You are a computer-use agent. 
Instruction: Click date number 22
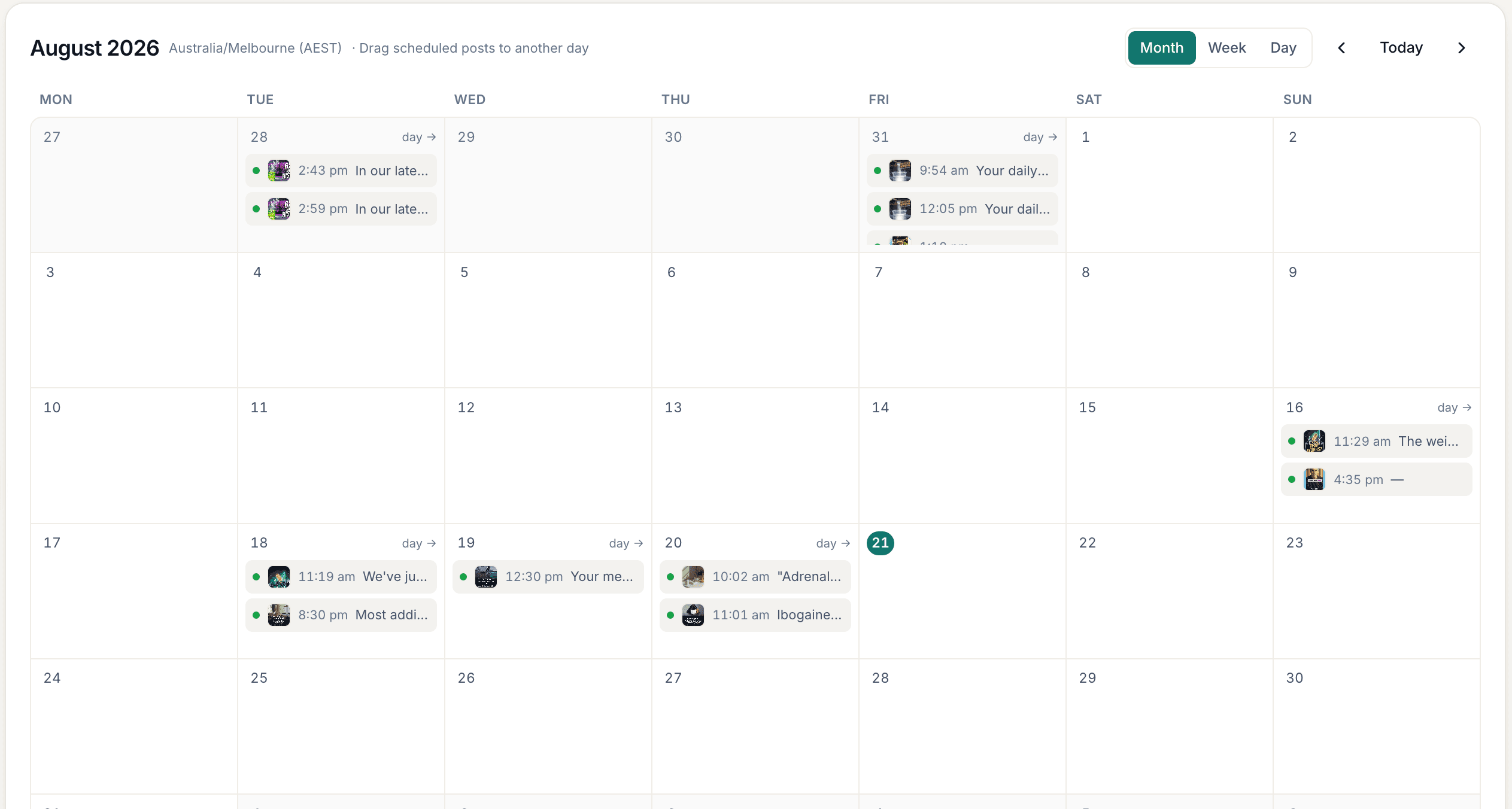coord(1088,543)
